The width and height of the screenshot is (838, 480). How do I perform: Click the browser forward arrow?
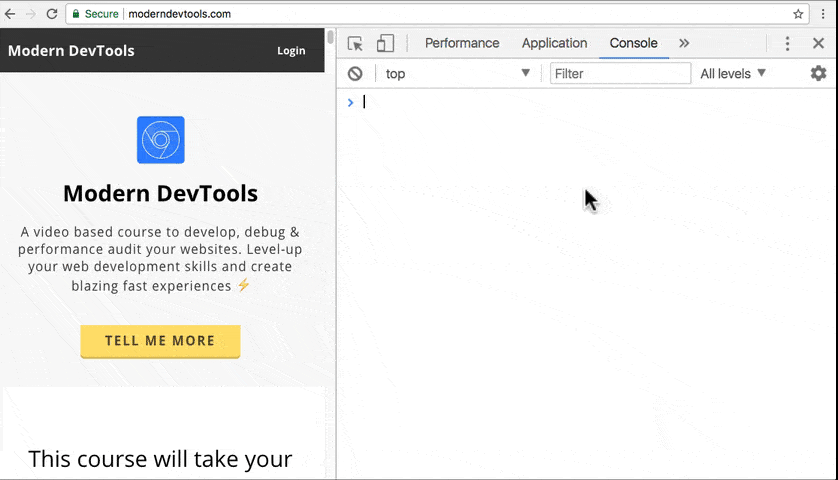(x=30, y=14)
